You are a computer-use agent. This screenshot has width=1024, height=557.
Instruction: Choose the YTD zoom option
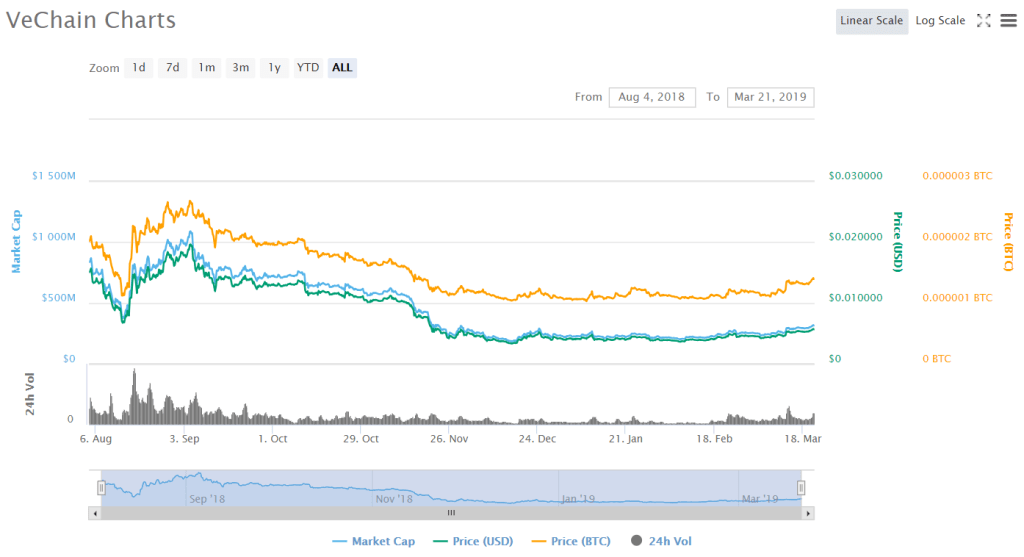pos(308,68)
